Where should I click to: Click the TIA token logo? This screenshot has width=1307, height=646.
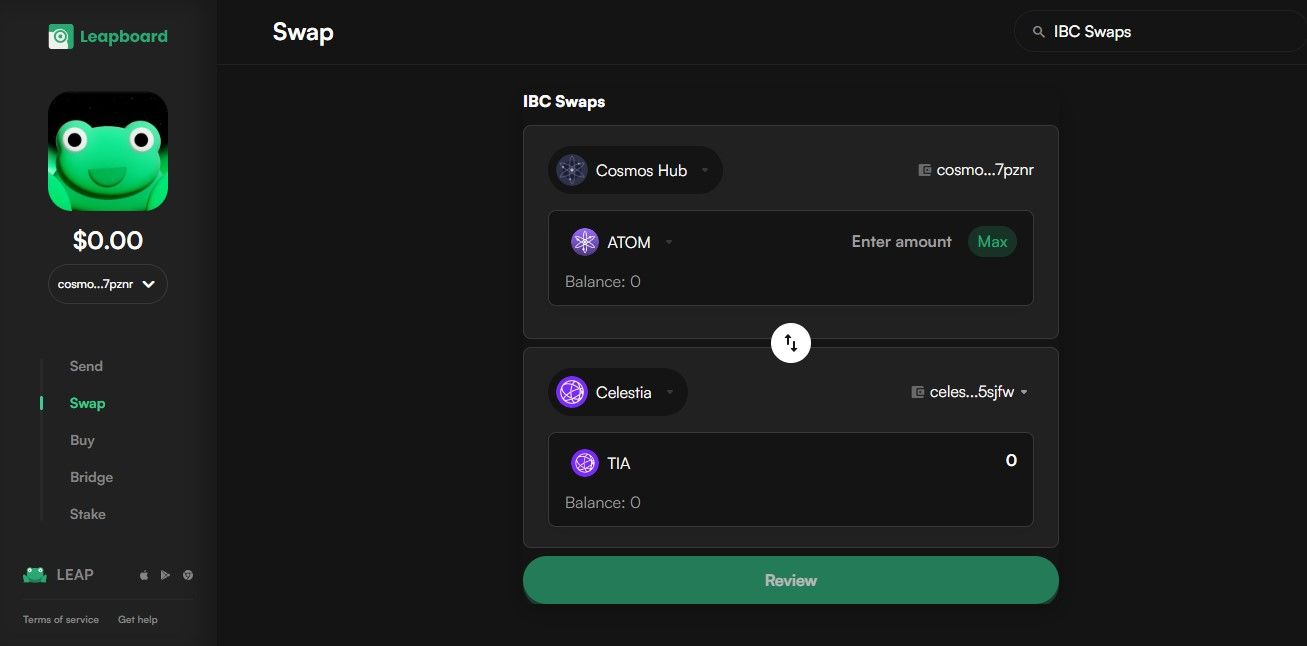[584, 463]
